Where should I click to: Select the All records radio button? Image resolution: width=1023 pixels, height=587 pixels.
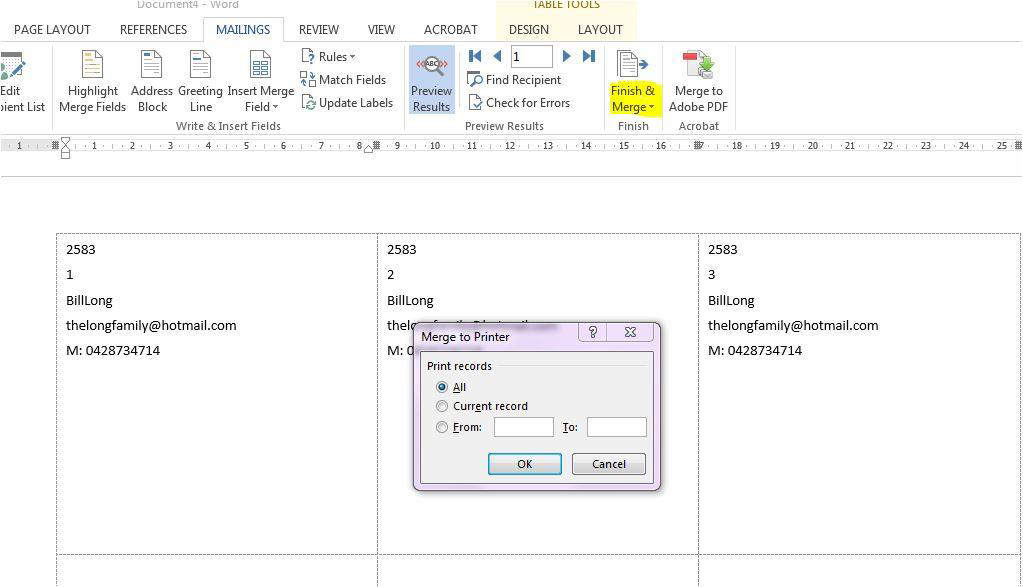442,387
